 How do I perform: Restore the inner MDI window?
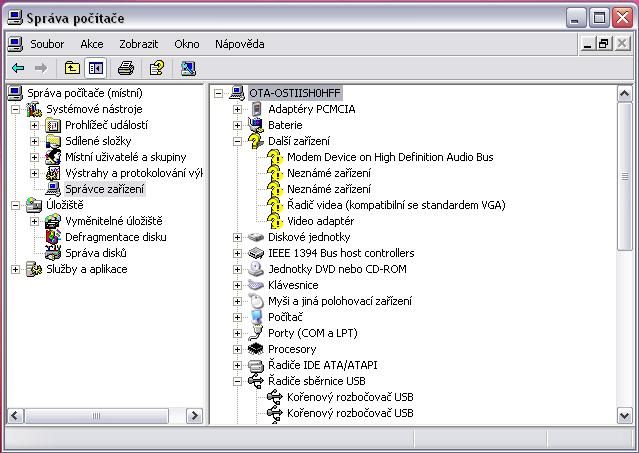[604, 43]
